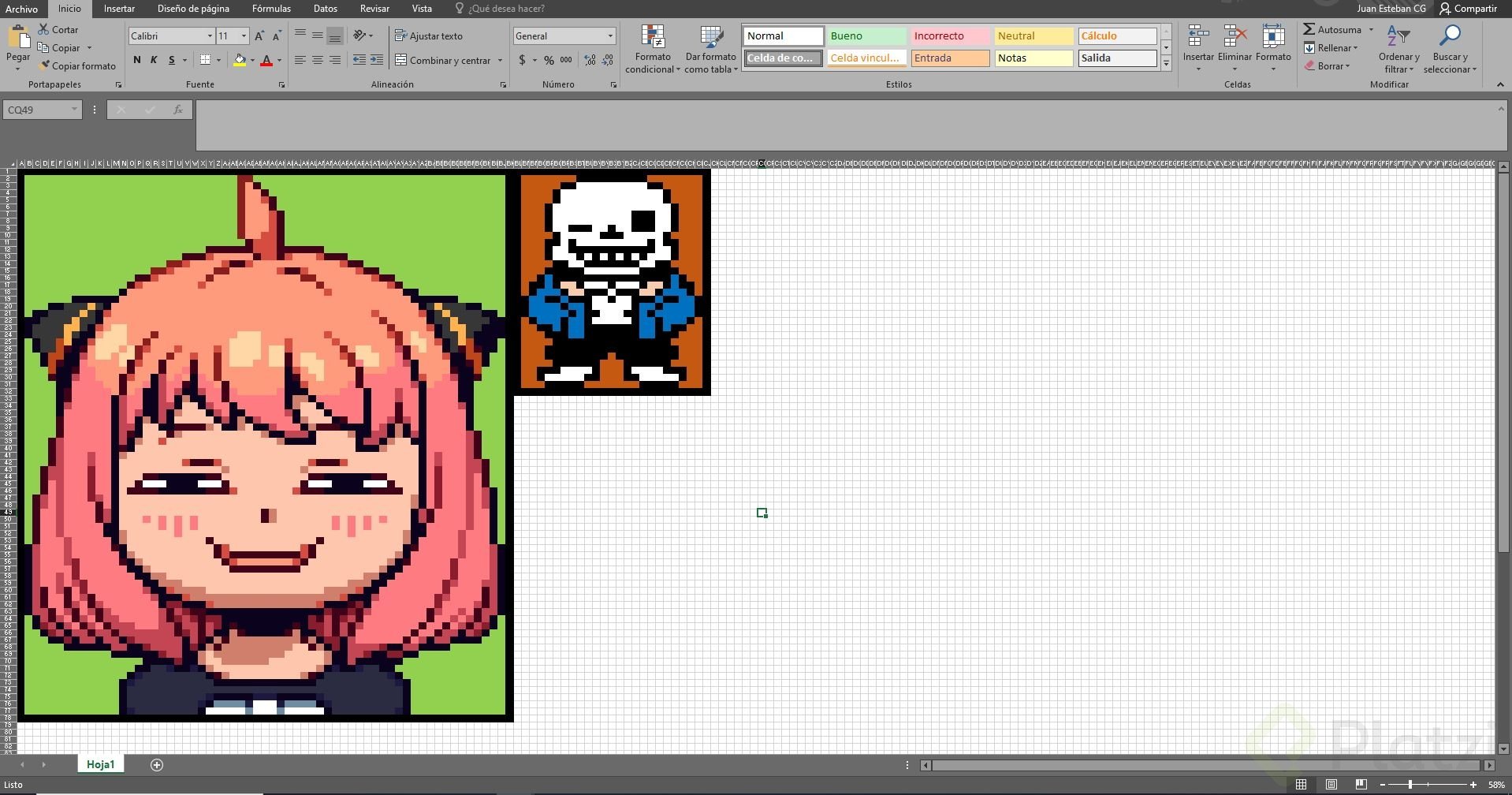Switch to the Fórmulas tab
Viewport: 1512px width, 795px height.
click(x=271, y=9)
